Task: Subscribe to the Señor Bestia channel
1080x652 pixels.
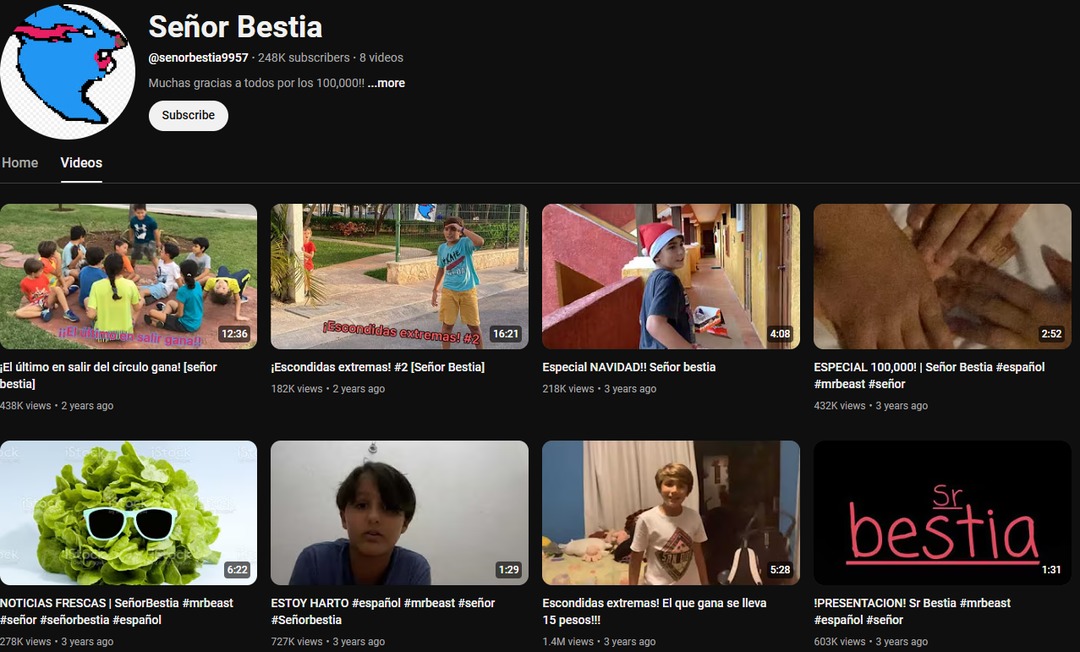Action: point(188,116)
